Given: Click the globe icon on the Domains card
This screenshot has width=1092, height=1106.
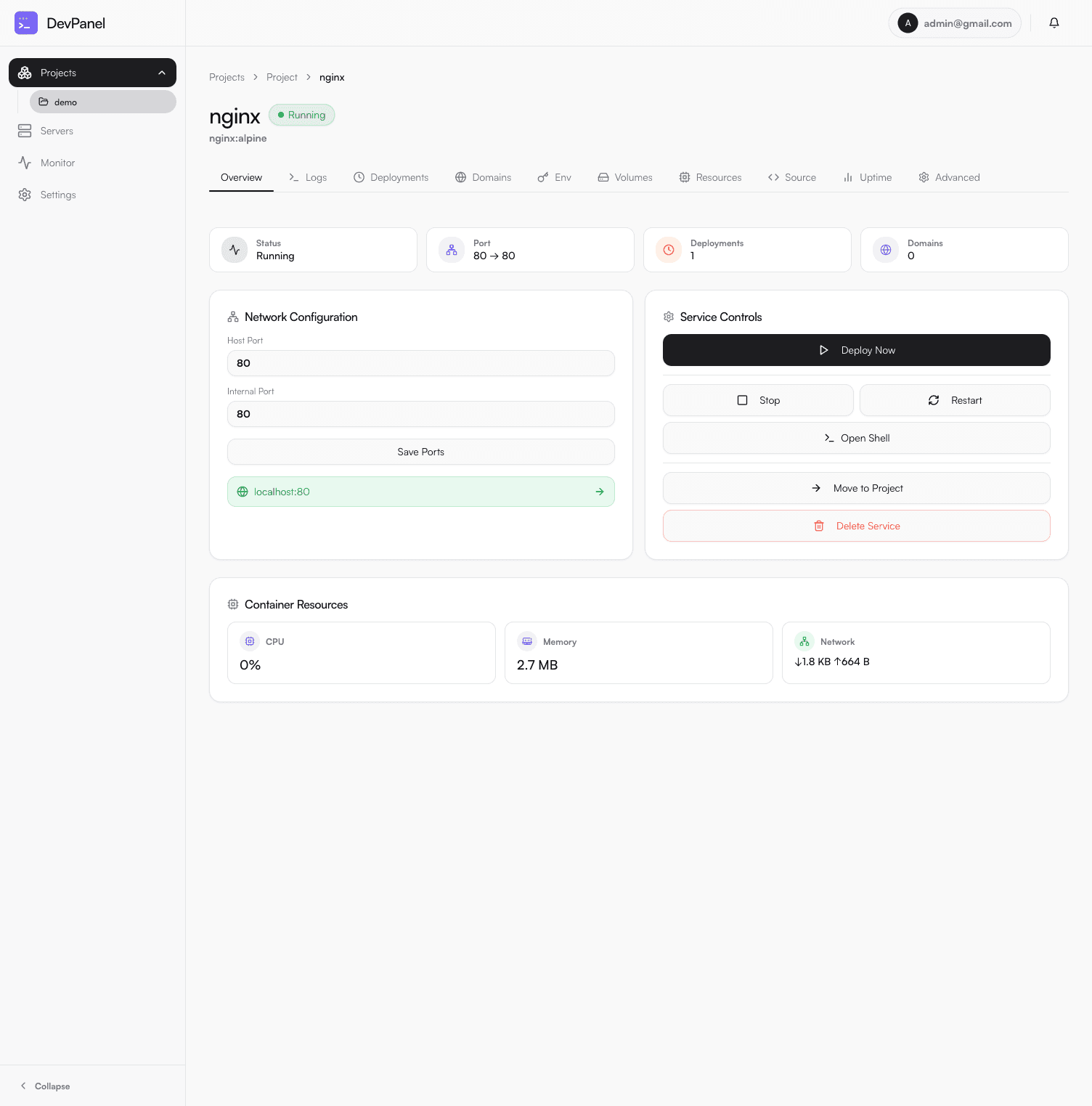Looking at the screenshot, I should 885,249.
